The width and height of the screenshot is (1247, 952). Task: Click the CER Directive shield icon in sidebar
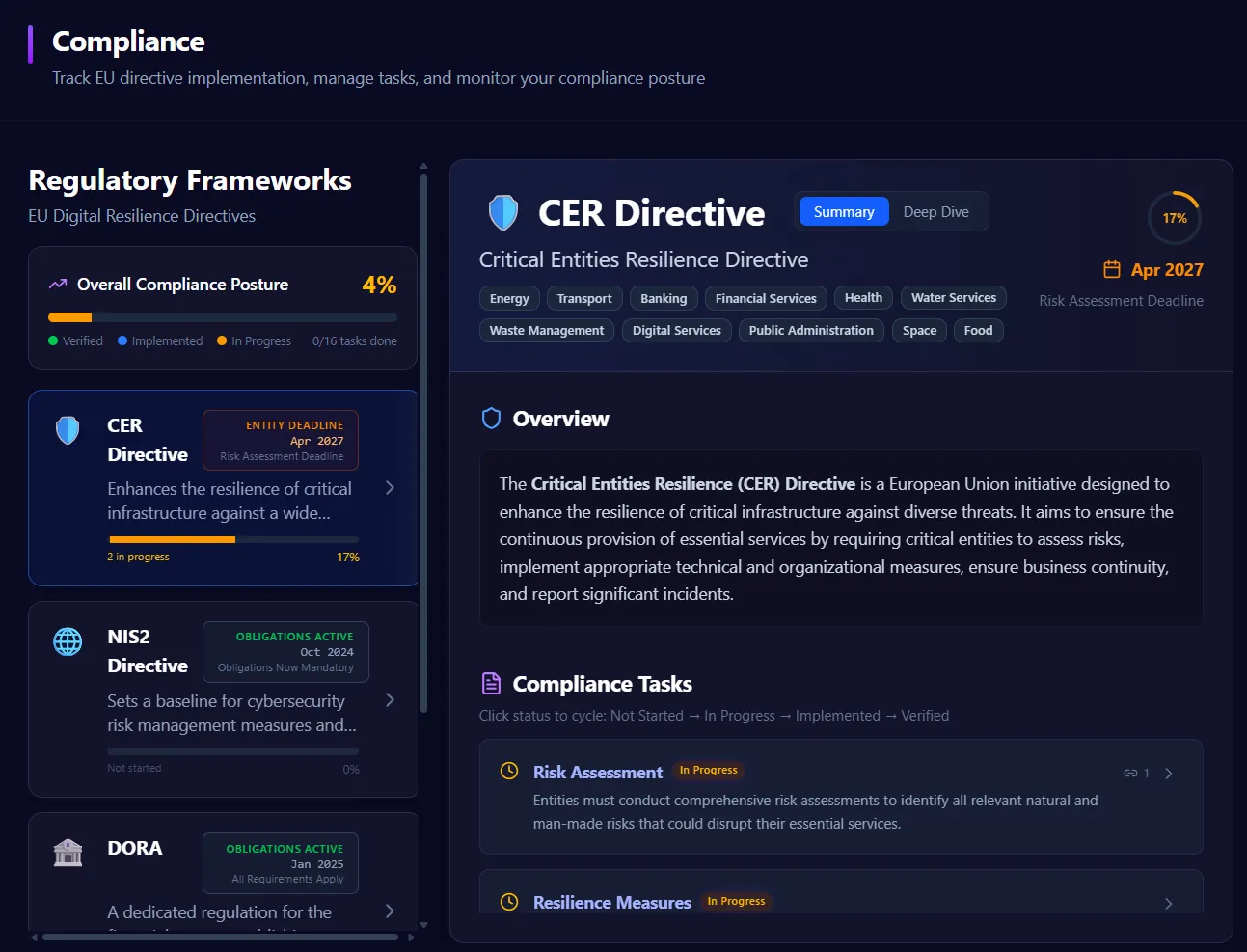point(68,430)
